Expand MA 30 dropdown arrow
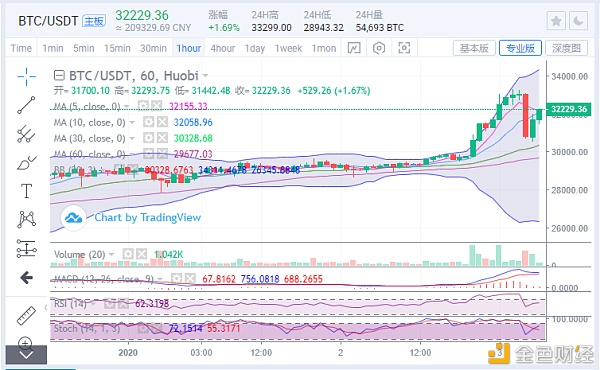 (x=132, y=138)
